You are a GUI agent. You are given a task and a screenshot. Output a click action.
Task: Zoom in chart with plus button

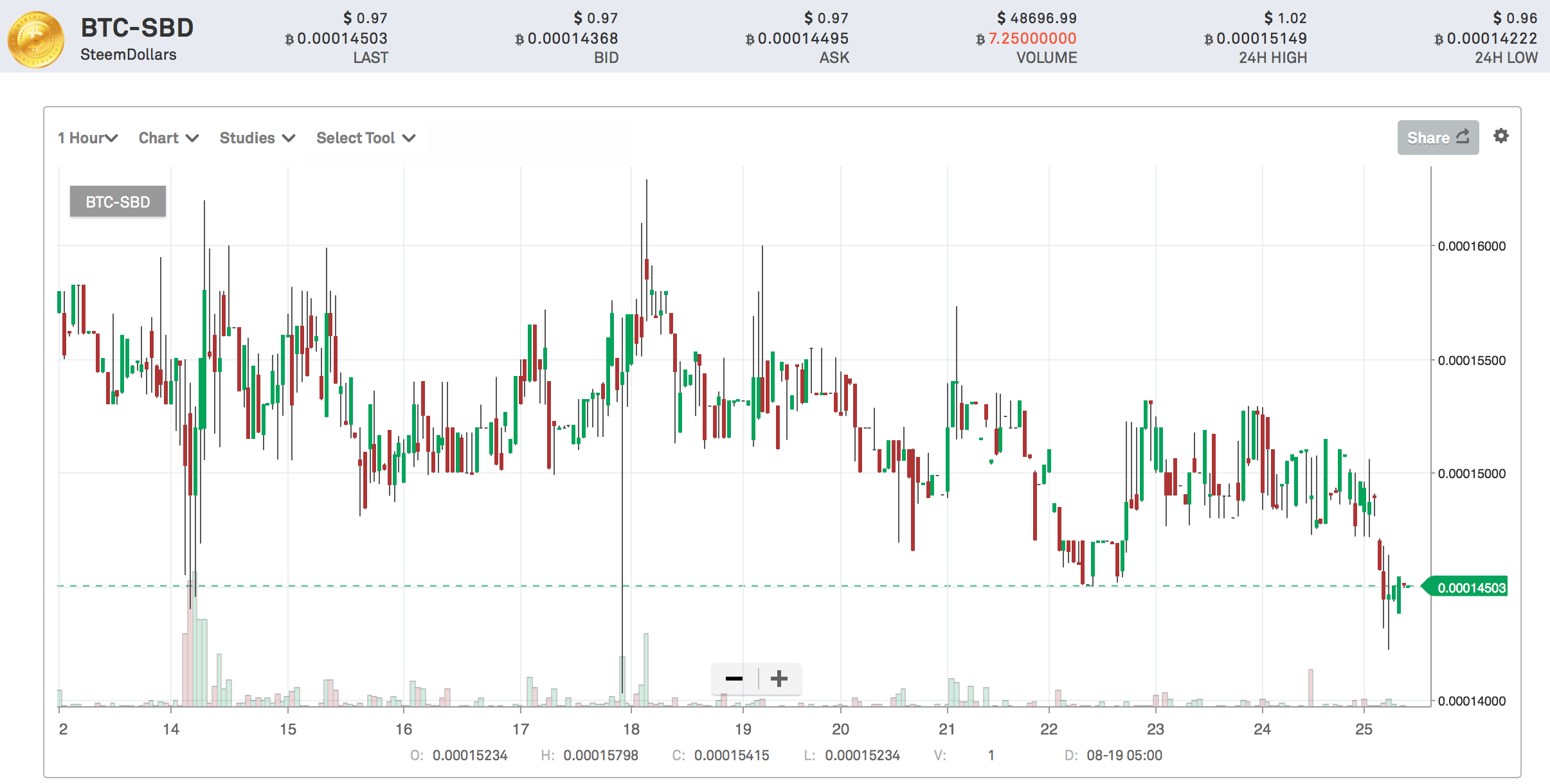point(779,679)
